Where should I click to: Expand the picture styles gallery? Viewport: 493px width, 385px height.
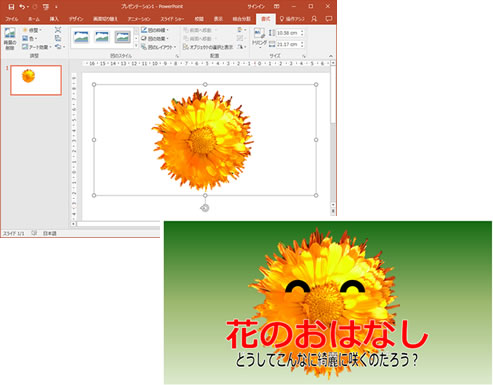[x=136, y=46]
